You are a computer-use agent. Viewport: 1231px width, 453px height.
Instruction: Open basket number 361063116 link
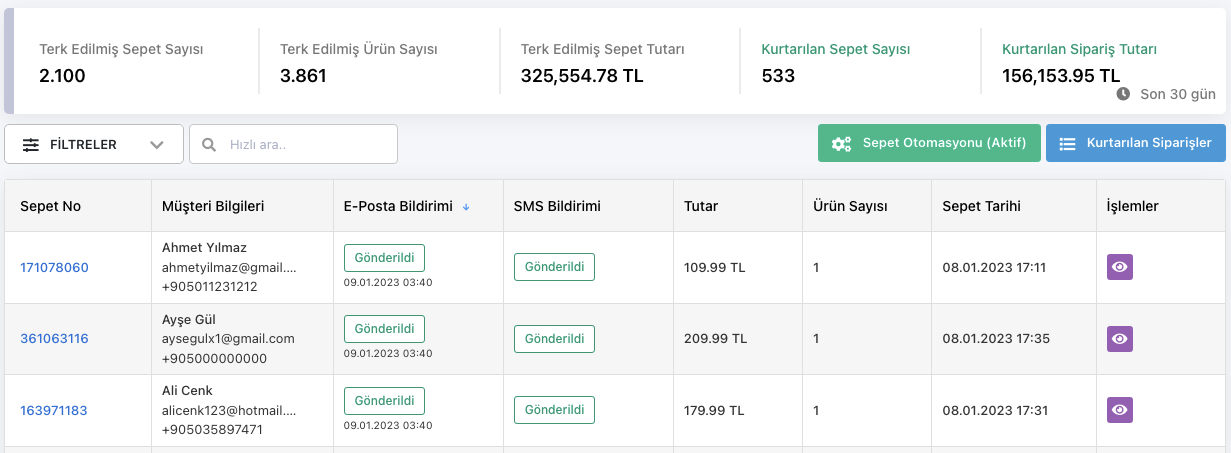pos(54,339)
